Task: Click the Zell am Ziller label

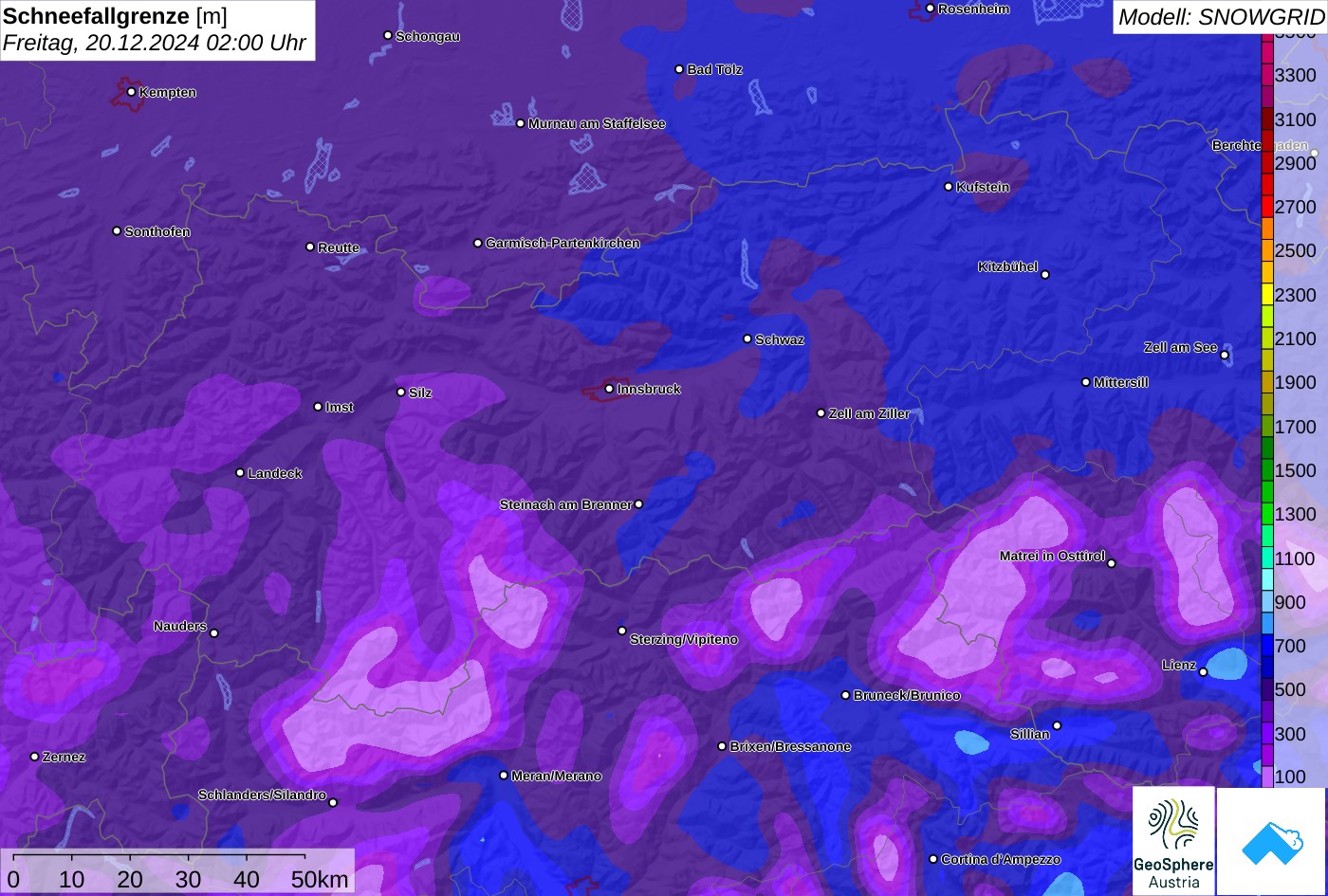Action: pos(869,413)
